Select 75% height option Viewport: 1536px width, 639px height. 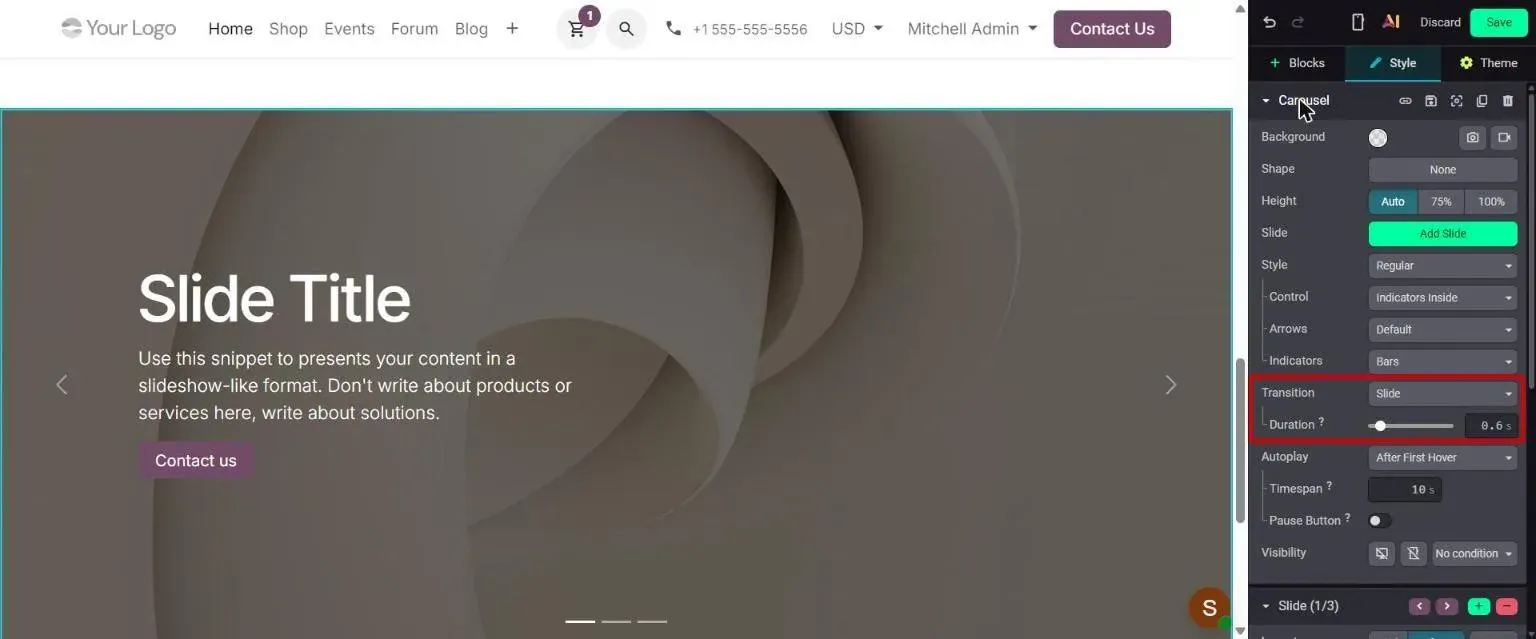tap(1441, 202)
